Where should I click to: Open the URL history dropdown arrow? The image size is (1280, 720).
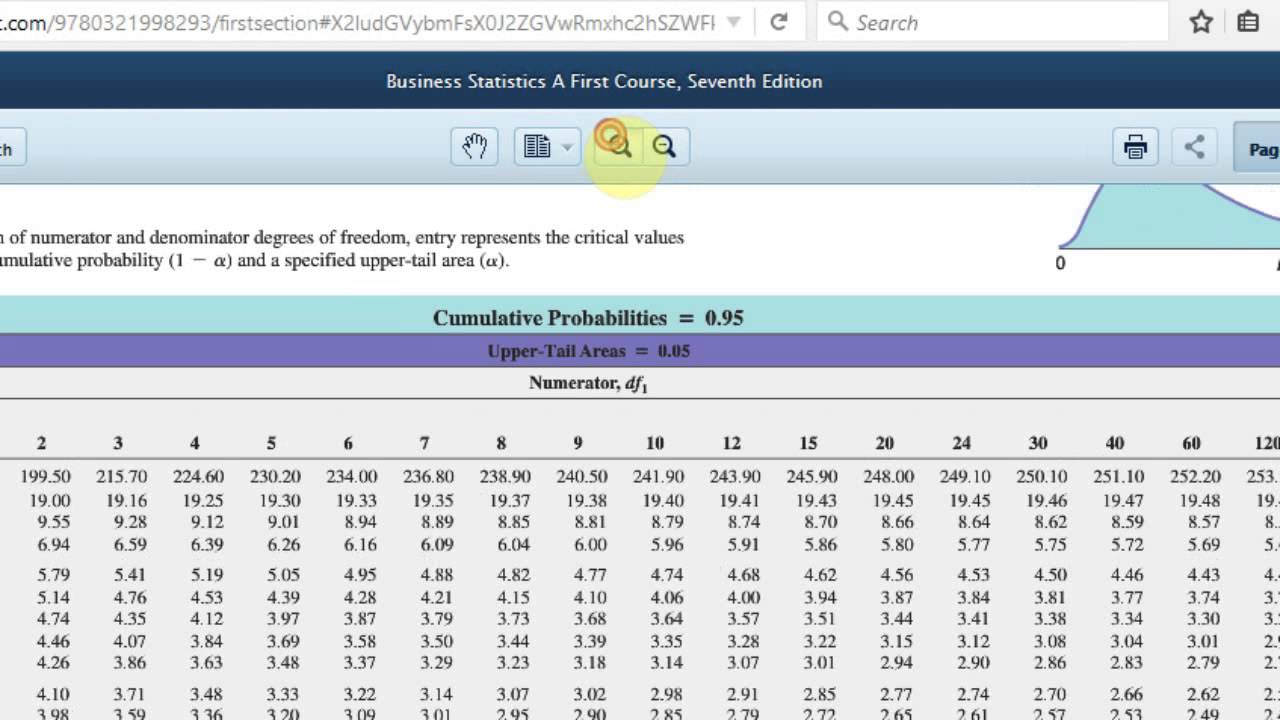734,22
